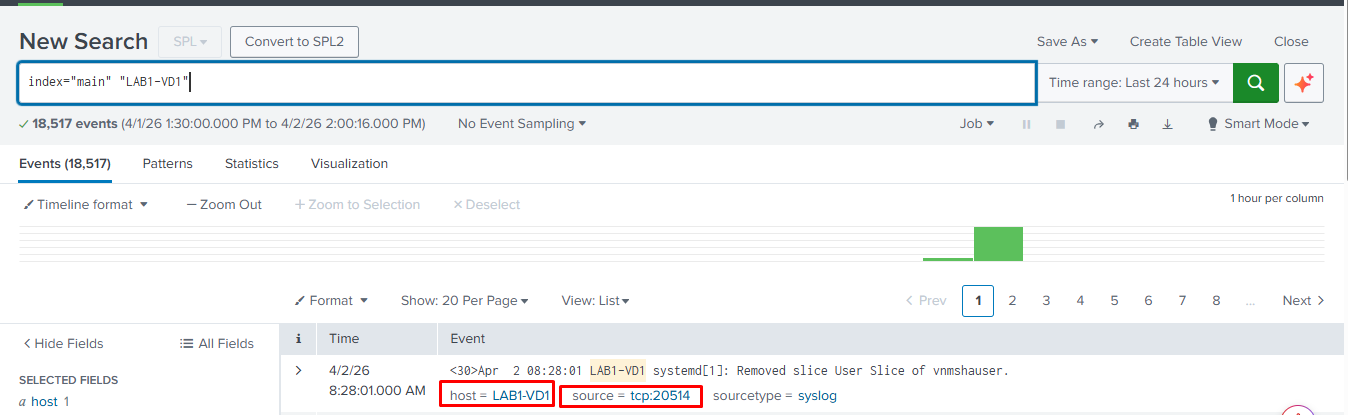1348x415 pixels.
Task: Close the search view
Action: click(1291, 41)
